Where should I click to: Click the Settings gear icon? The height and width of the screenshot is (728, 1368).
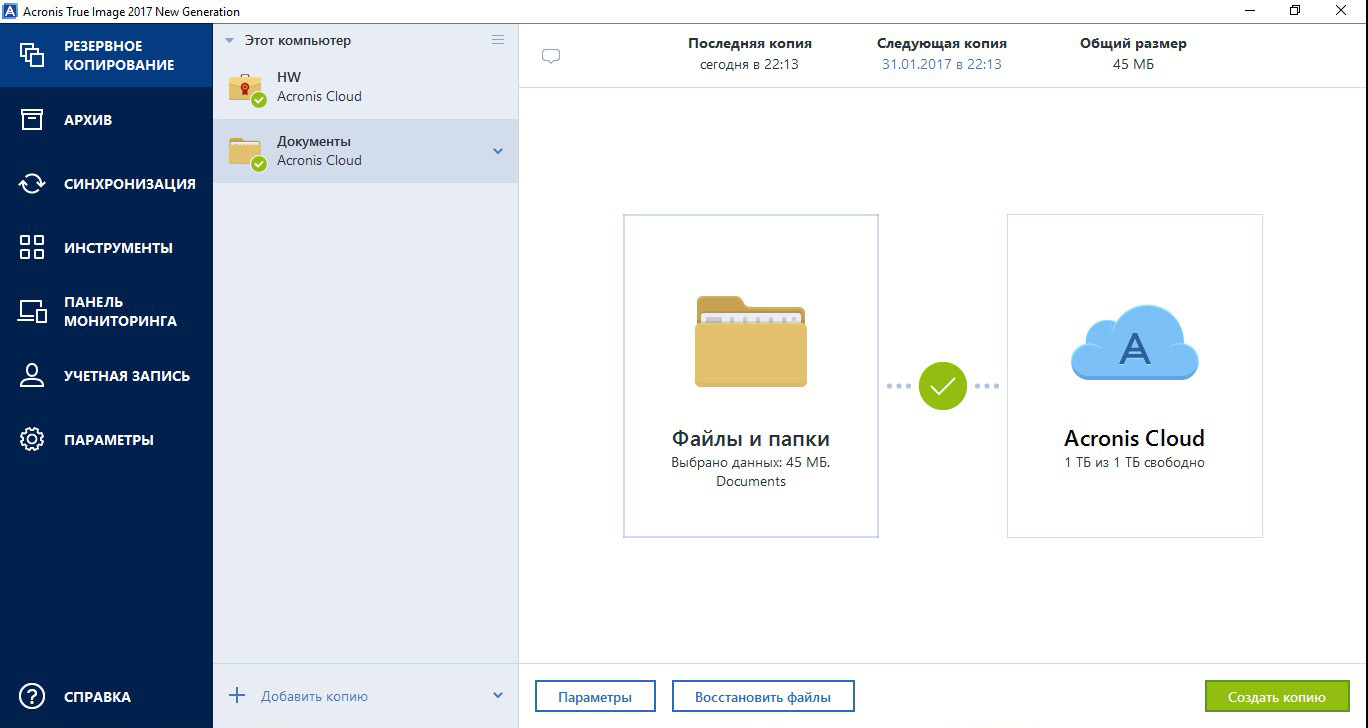coord(32,439)
